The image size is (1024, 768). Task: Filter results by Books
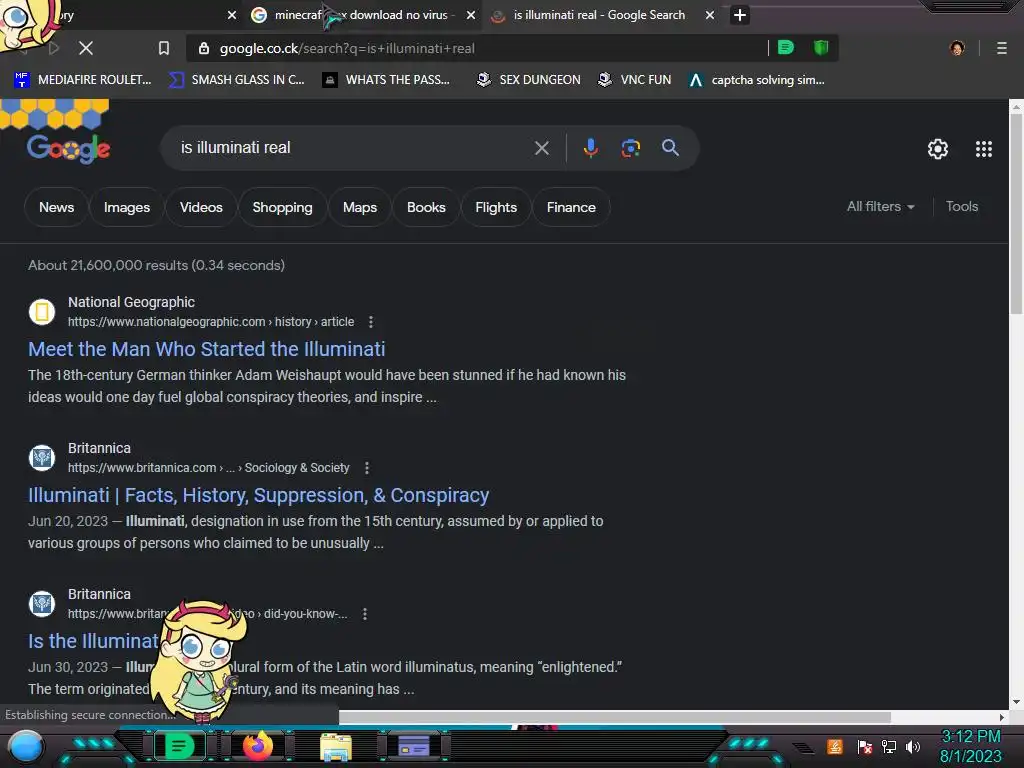click(426, 207)
